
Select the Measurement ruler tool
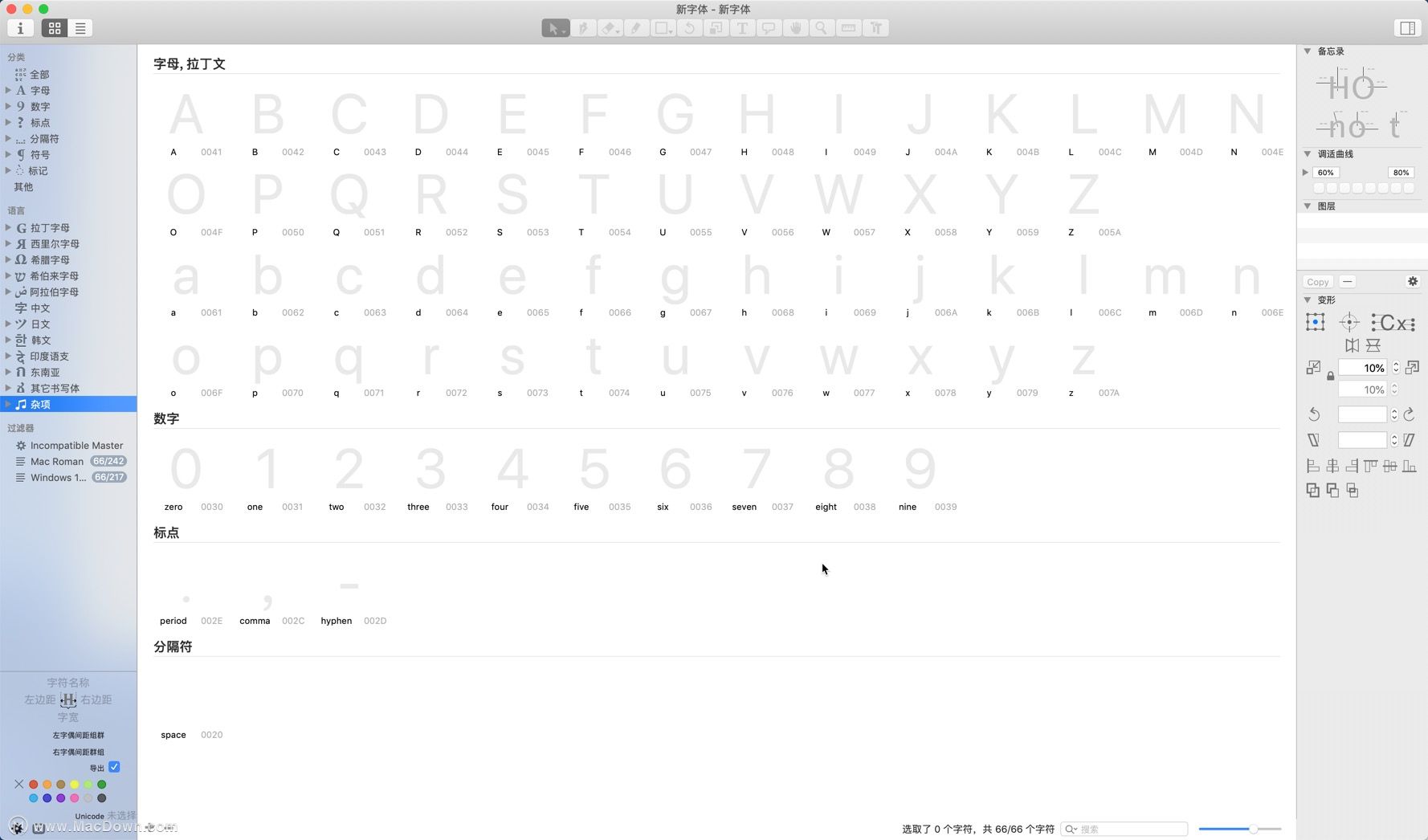point(848,28)
